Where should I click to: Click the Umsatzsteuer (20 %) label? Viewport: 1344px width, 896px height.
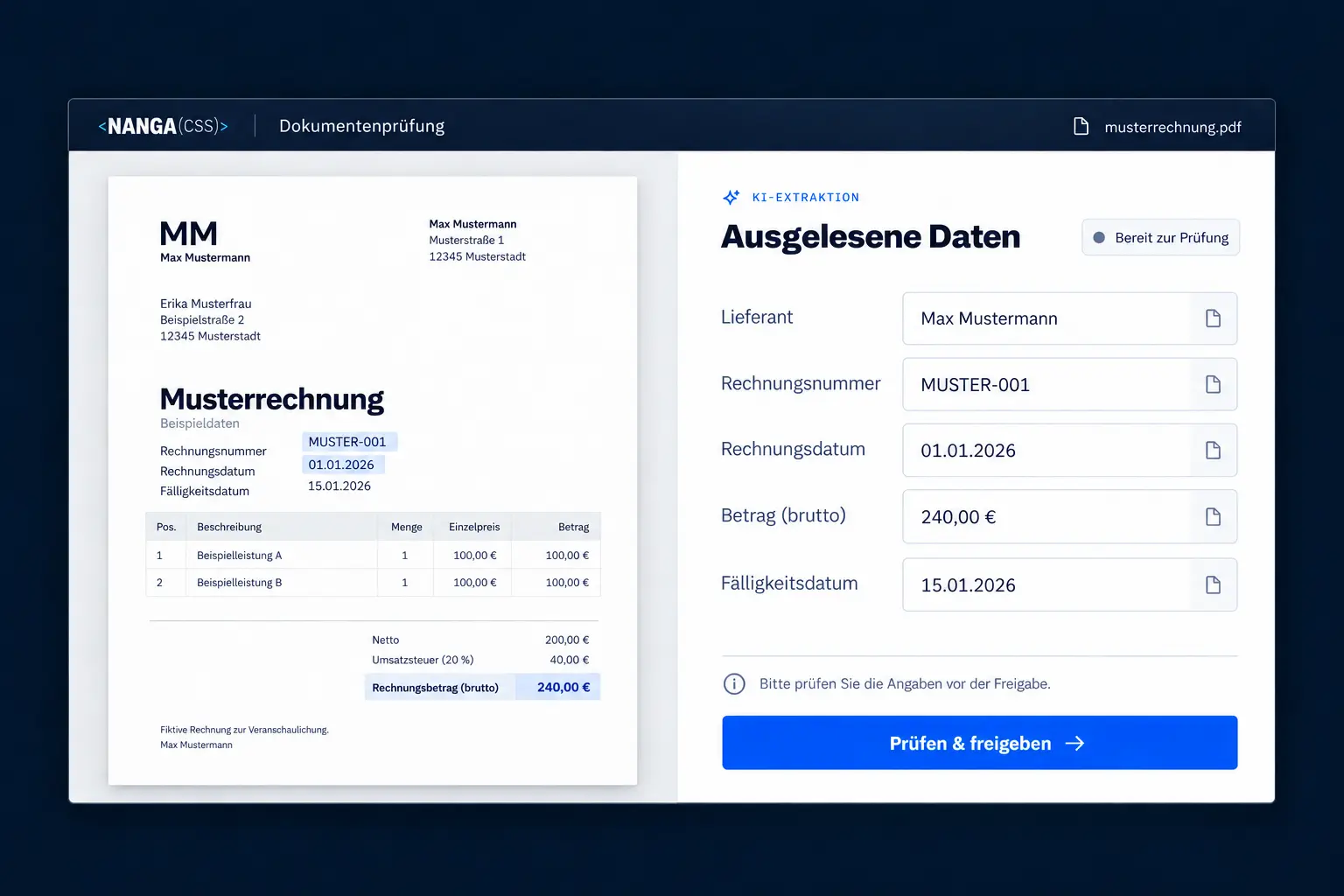423,660
